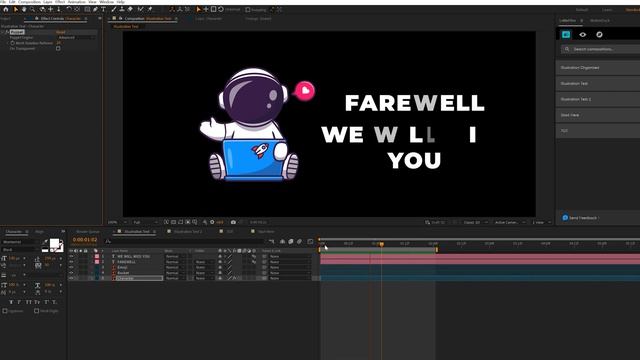Select the Puppet Pin tool
Screen dimensions: 640x360
pos(150,9)
